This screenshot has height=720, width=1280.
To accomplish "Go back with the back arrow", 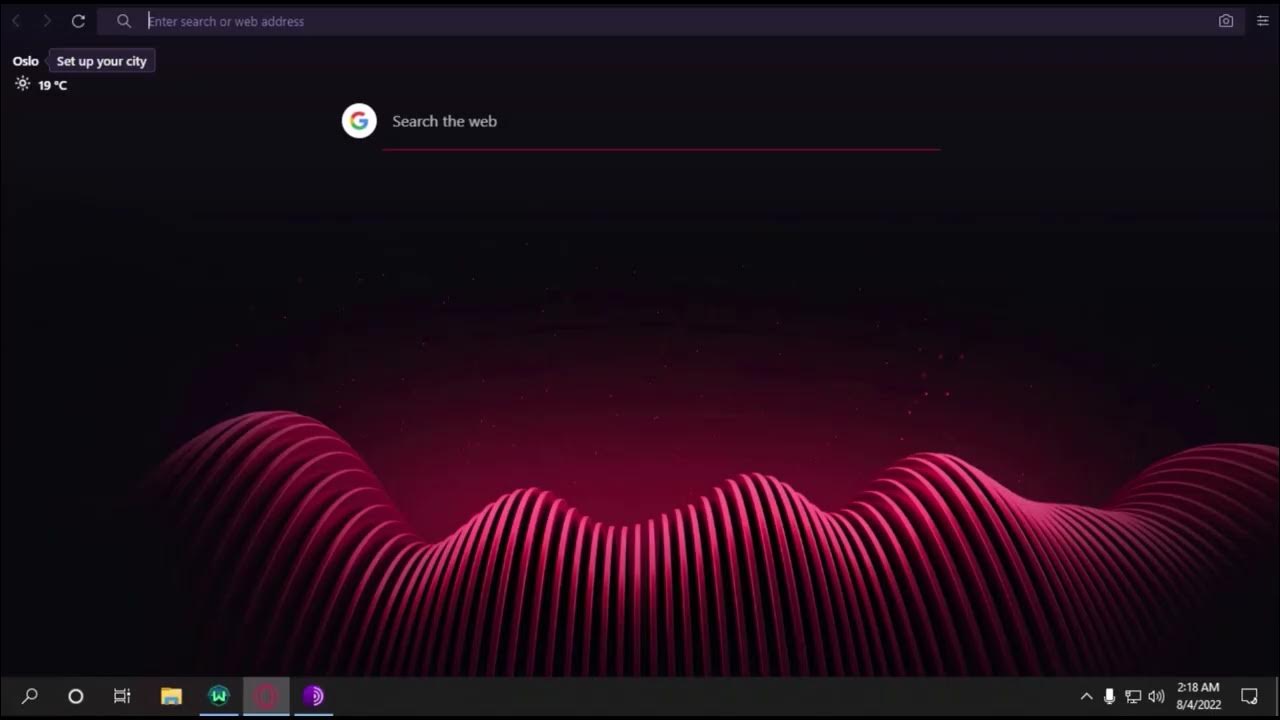I will tap(16, 21).
